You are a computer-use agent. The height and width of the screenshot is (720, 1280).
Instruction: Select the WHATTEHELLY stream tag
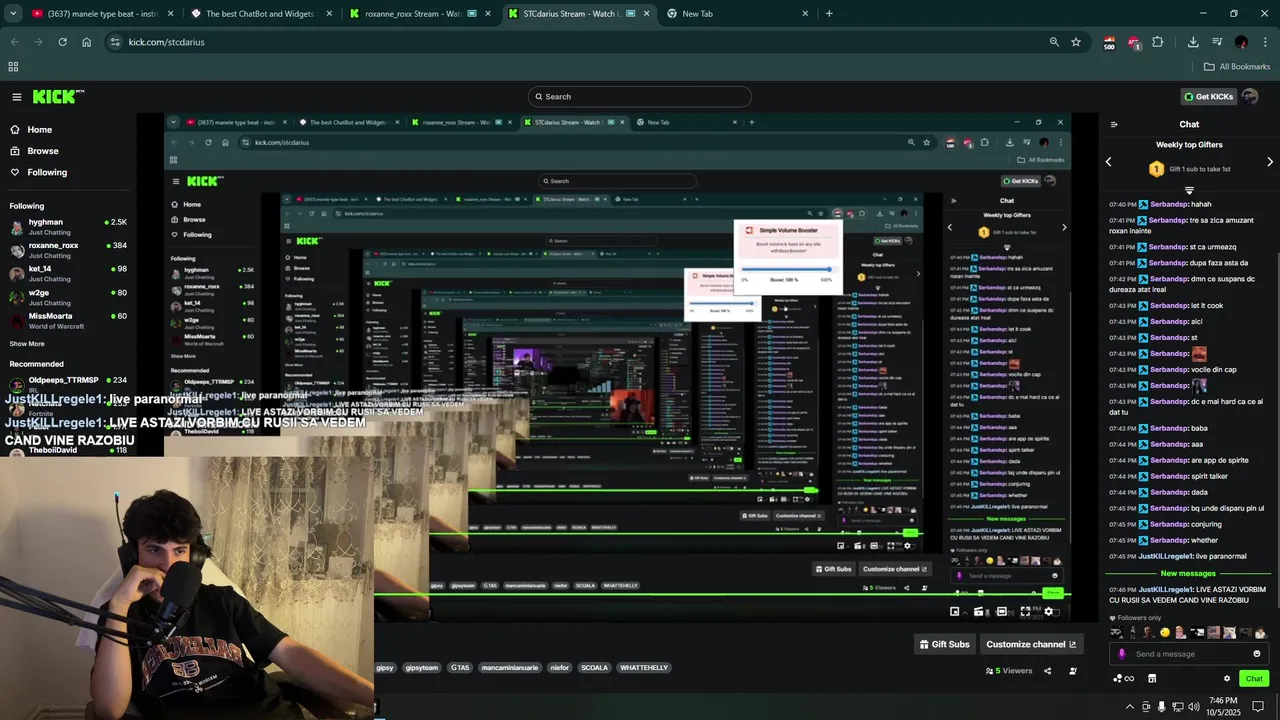tap(644, 668)
